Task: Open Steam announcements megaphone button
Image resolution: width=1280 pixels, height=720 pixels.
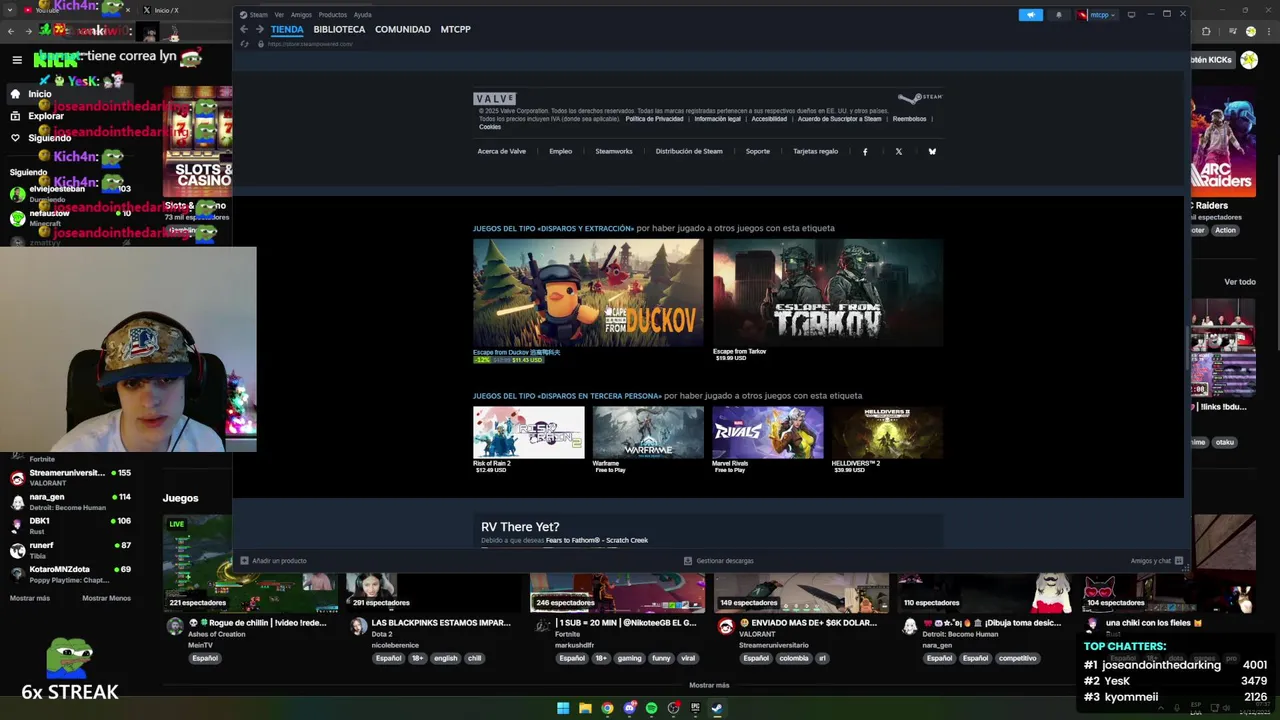Action: point(1031,15)
